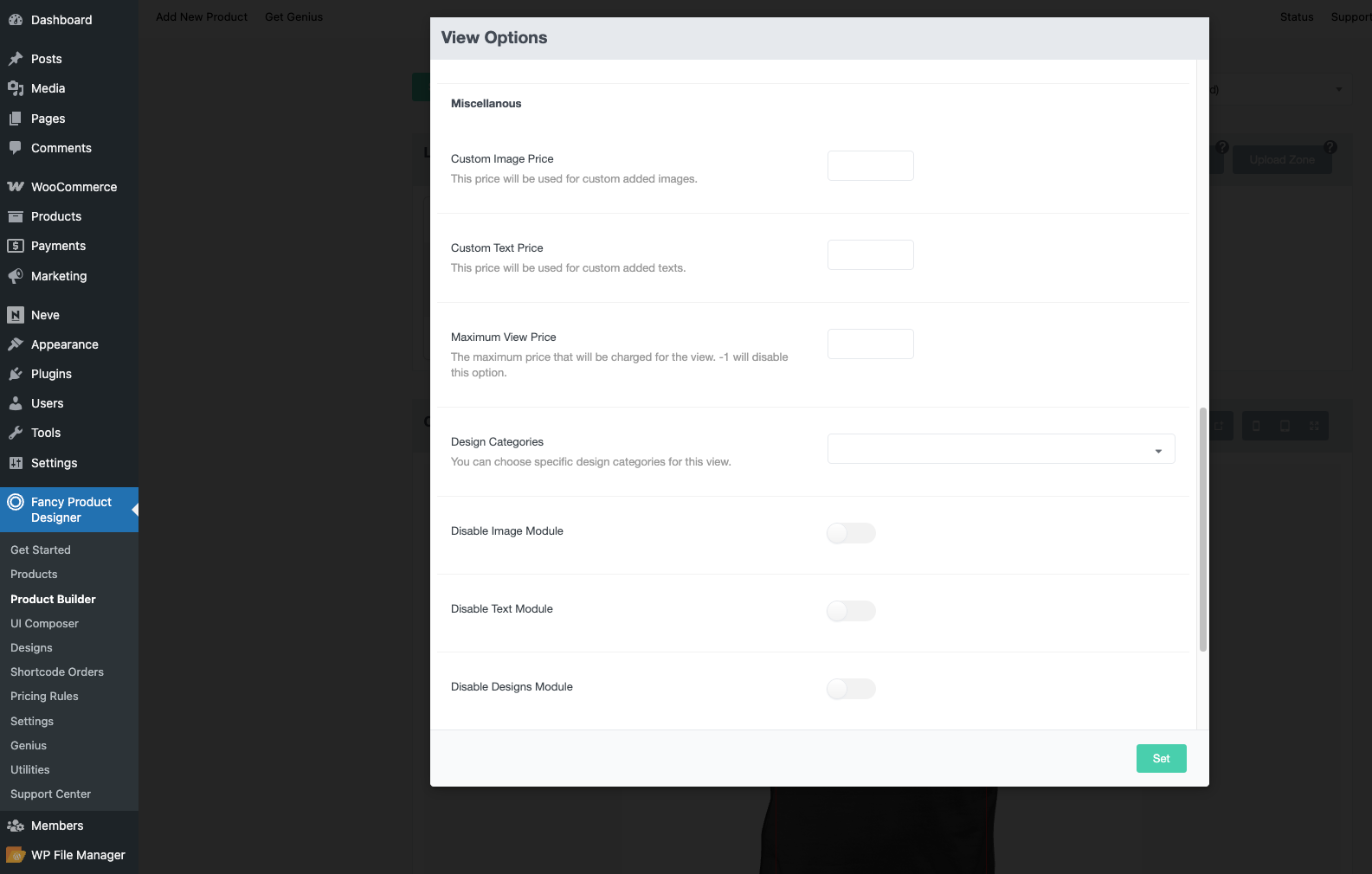Screen dimensions: 1372x874
Task: Click the Tools wrench icon
Action: tap(16, 433)
